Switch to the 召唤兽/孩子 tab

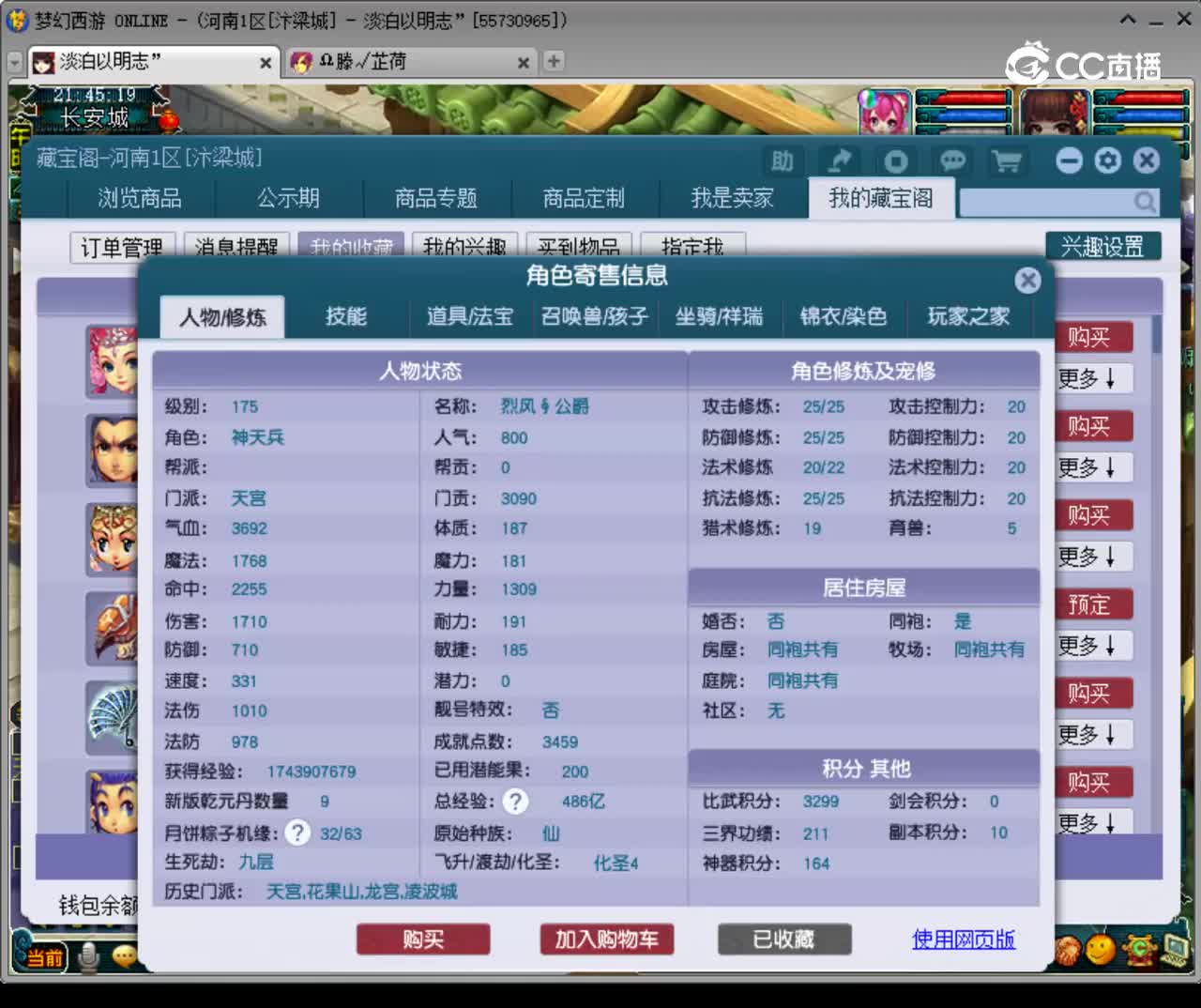pos(595,317)
